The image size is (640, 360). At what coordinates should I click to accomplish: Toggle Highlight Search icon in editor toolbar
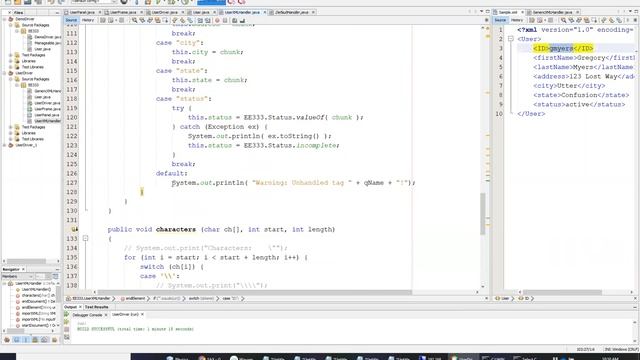[158, 20]
